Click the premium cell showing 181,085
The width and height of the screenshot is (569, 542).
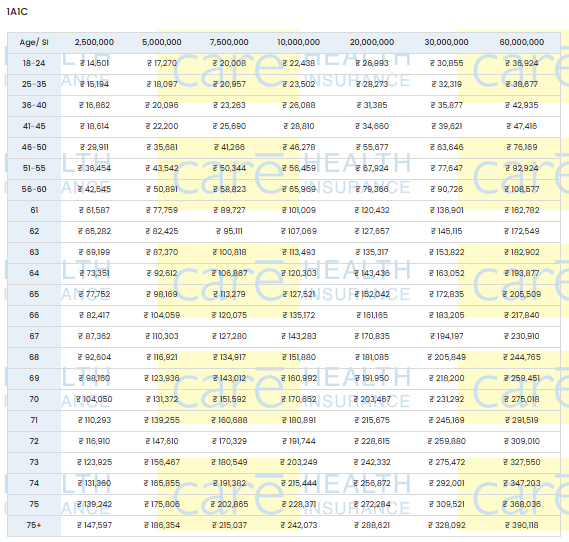372,357
